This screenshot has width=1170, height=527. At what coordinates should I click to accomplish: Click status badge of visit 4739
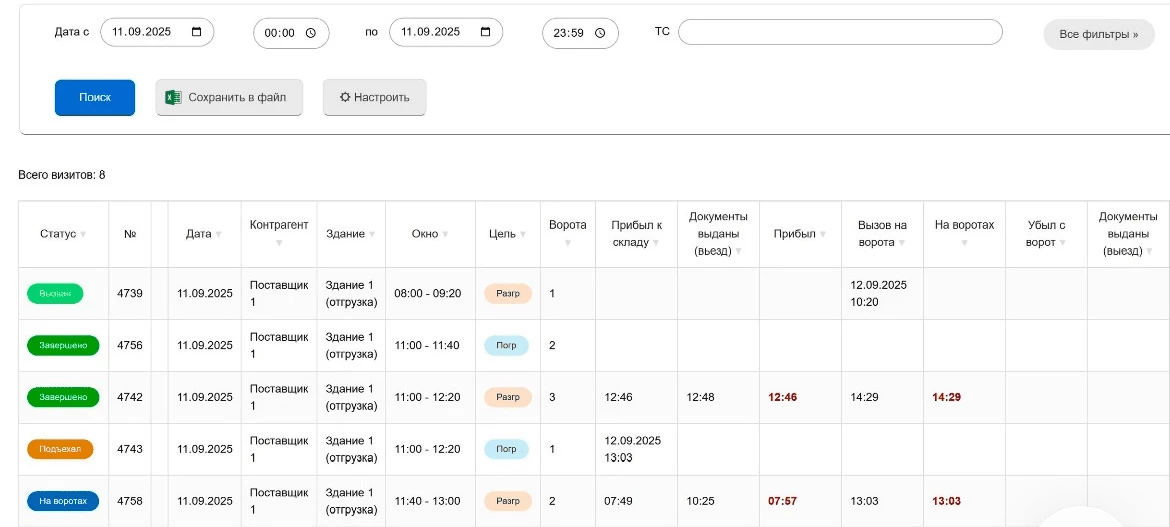55,293
